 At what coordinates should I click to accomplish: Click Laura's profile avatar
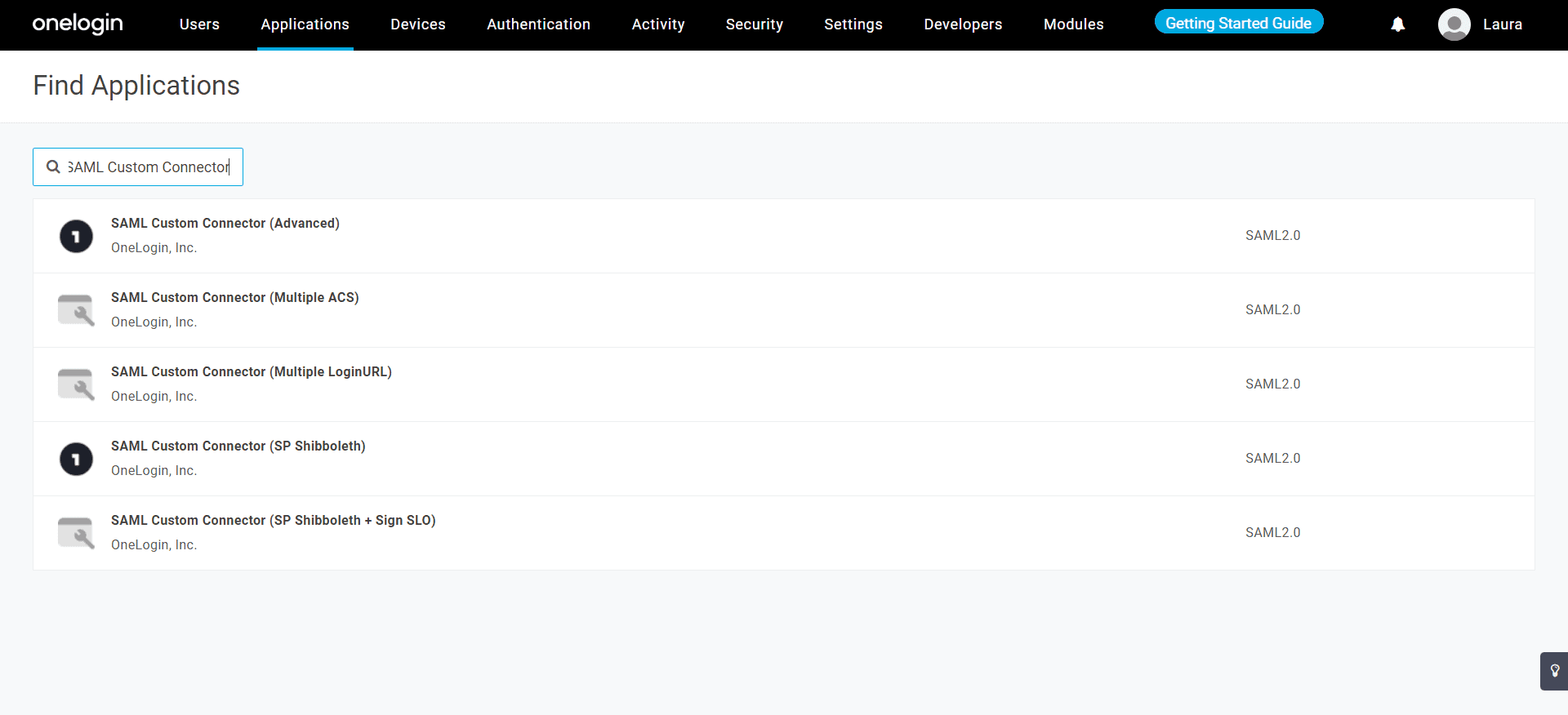tap(1454, 24)
